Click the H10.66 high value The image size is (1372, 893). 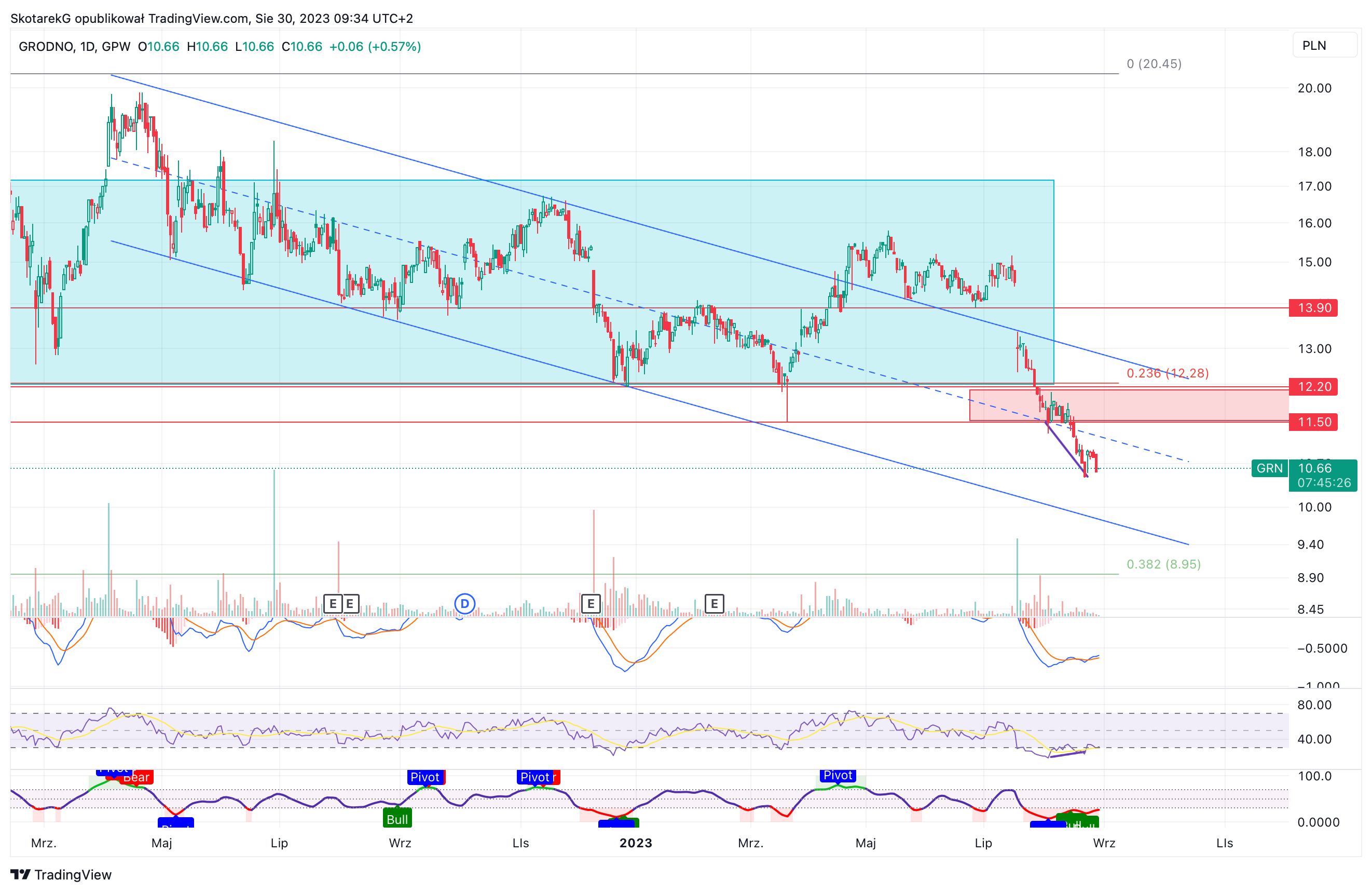point(207,46)
